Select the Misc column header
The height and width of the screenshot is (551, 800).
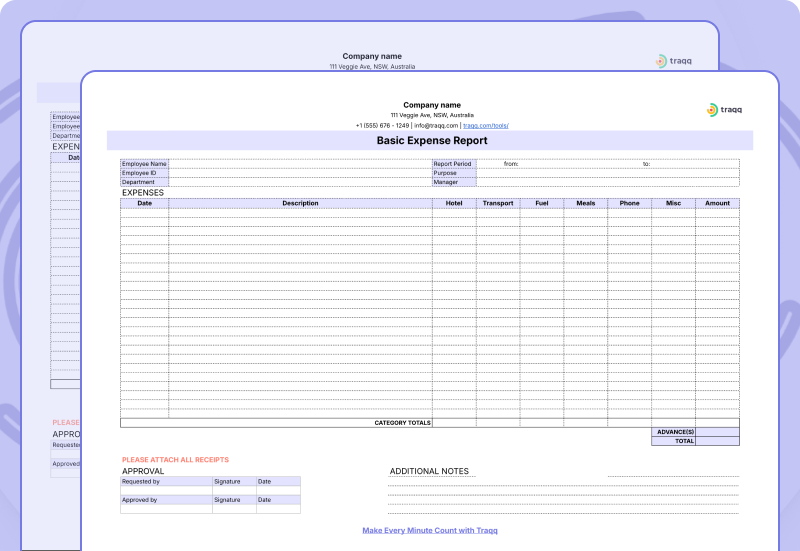673,203
